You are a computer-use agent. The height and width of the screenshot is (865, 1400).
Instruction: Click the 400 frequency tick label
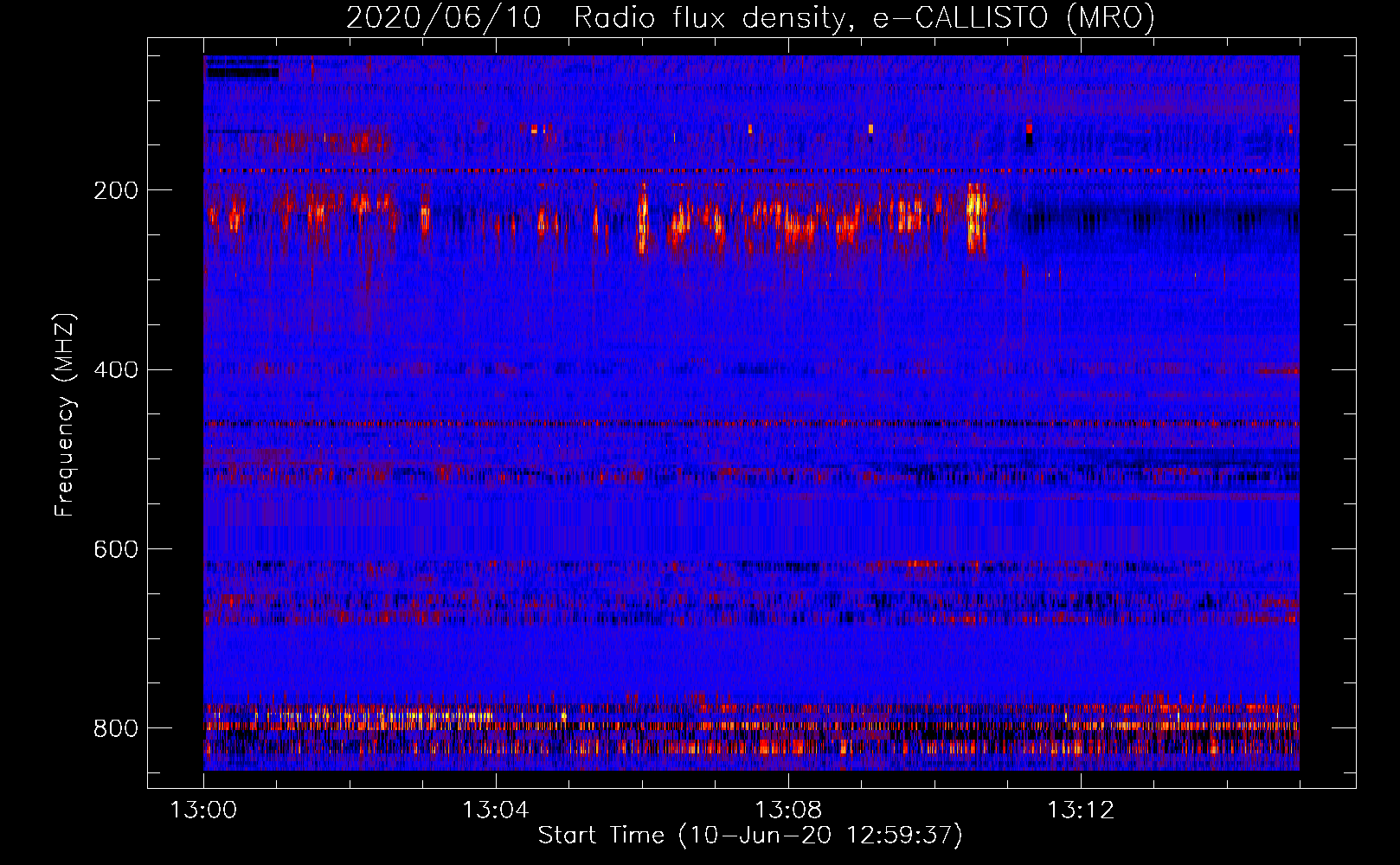coord(115,370)
